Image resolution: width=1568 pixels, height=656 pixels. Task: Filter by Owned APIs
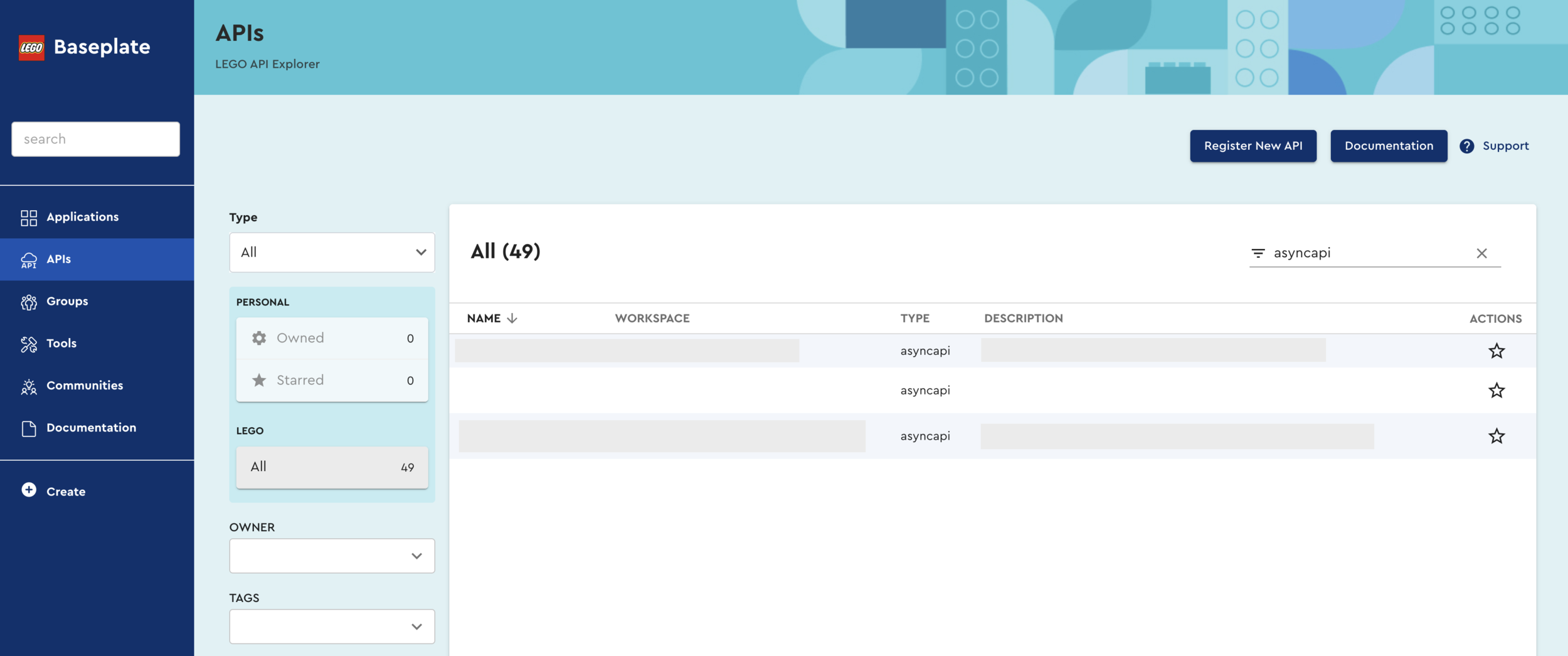click(x=332, y=338)
